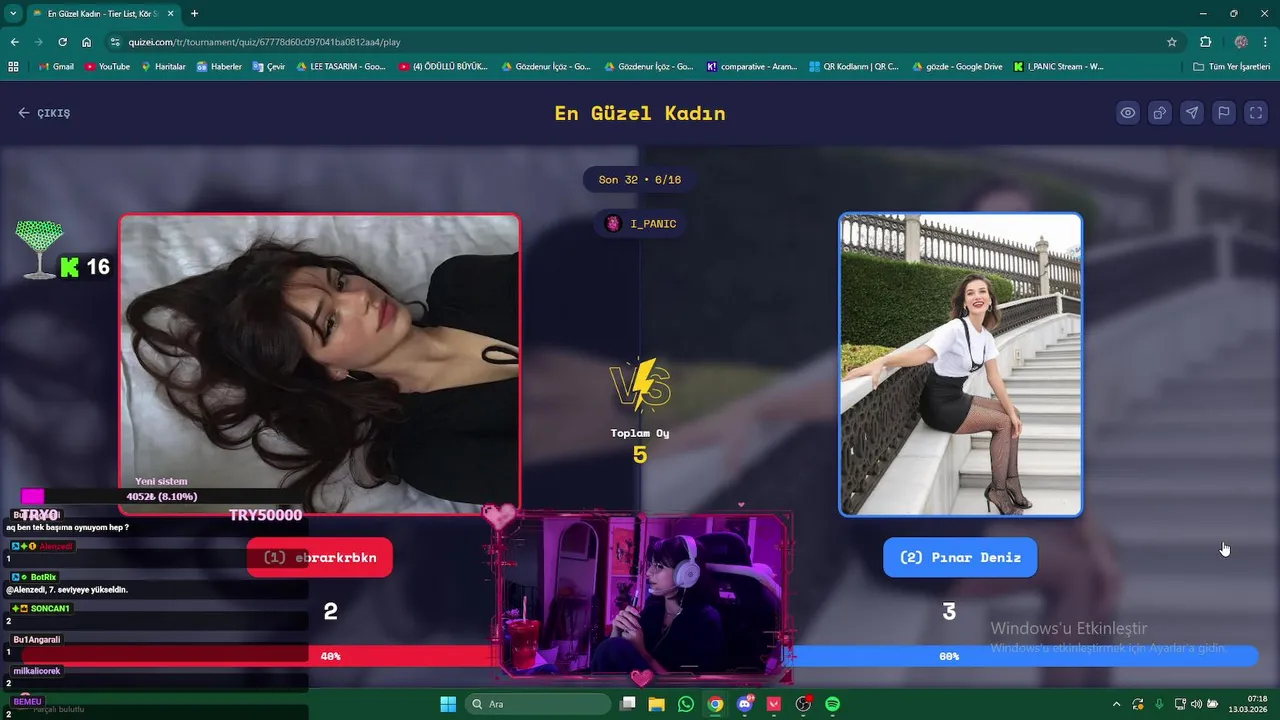
Task: Open the Haberler bookmark
Action: pyautogui.click(x=219, y=67)
